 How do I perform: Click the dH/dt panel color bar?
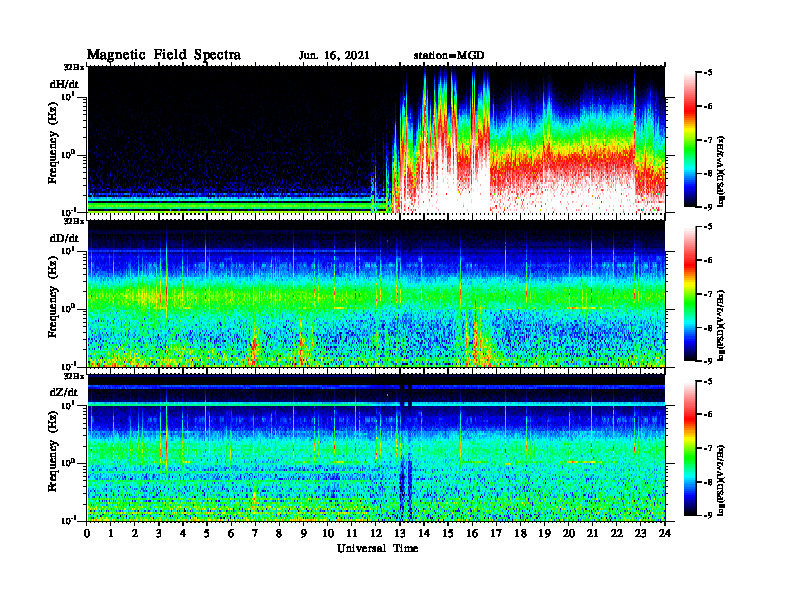(x=690, y=140)
